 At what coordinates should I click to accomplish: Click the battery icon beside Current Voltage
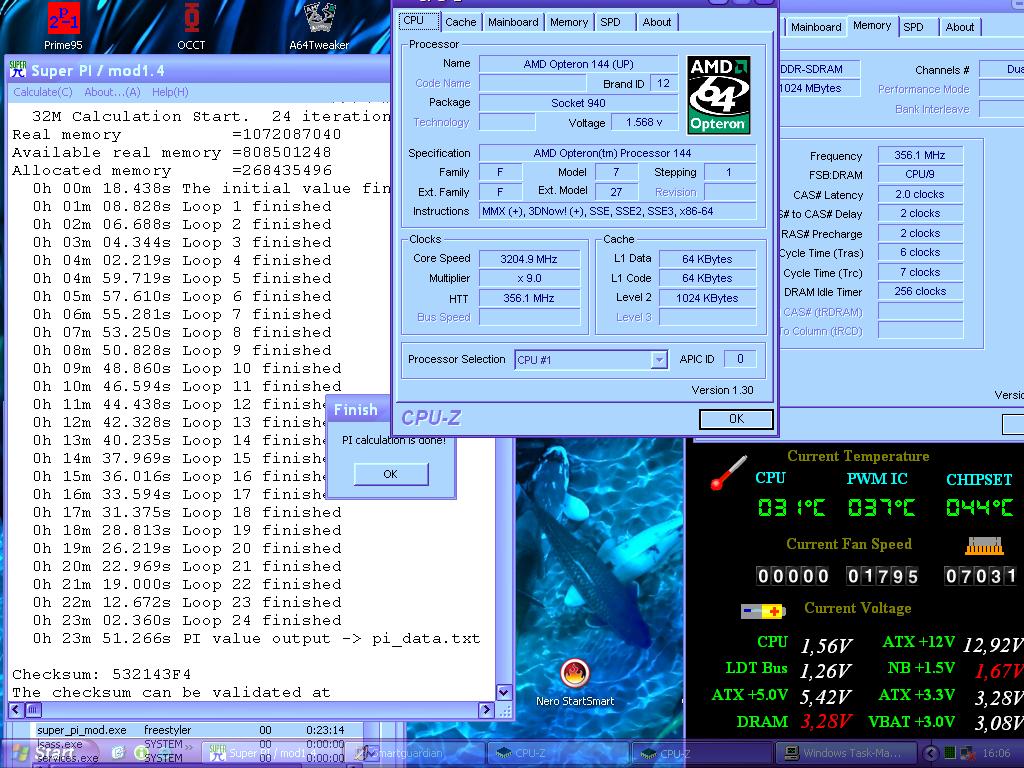click(x=764, y=610)
